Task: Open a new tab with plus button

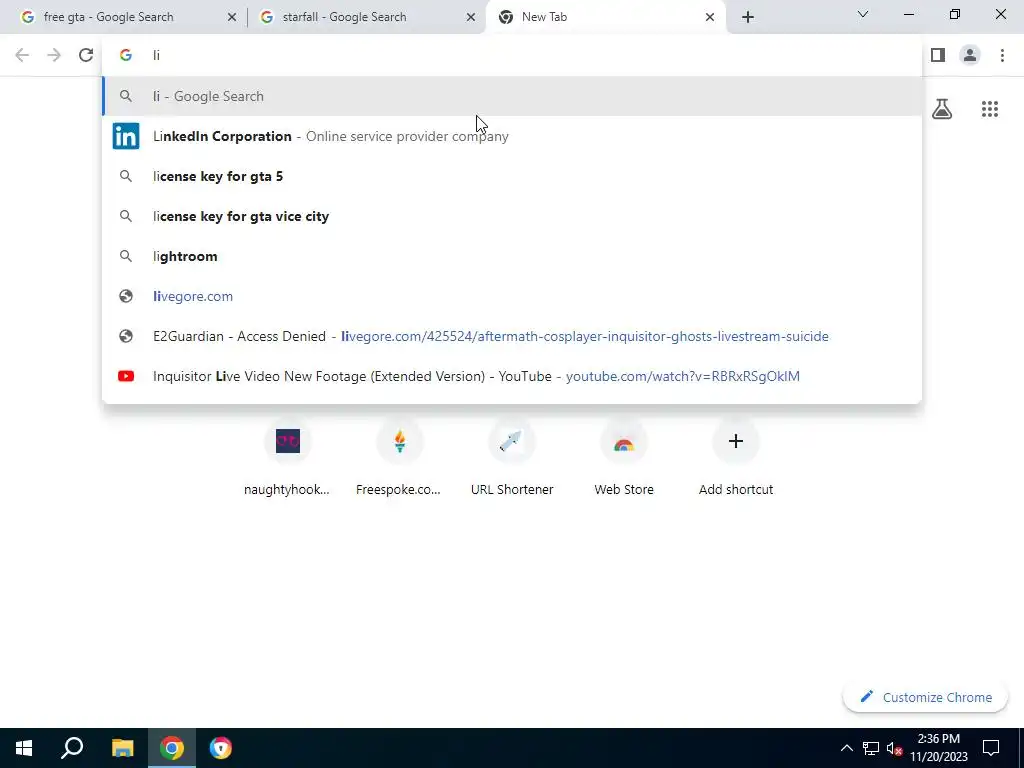Action: tap(748, 17)
